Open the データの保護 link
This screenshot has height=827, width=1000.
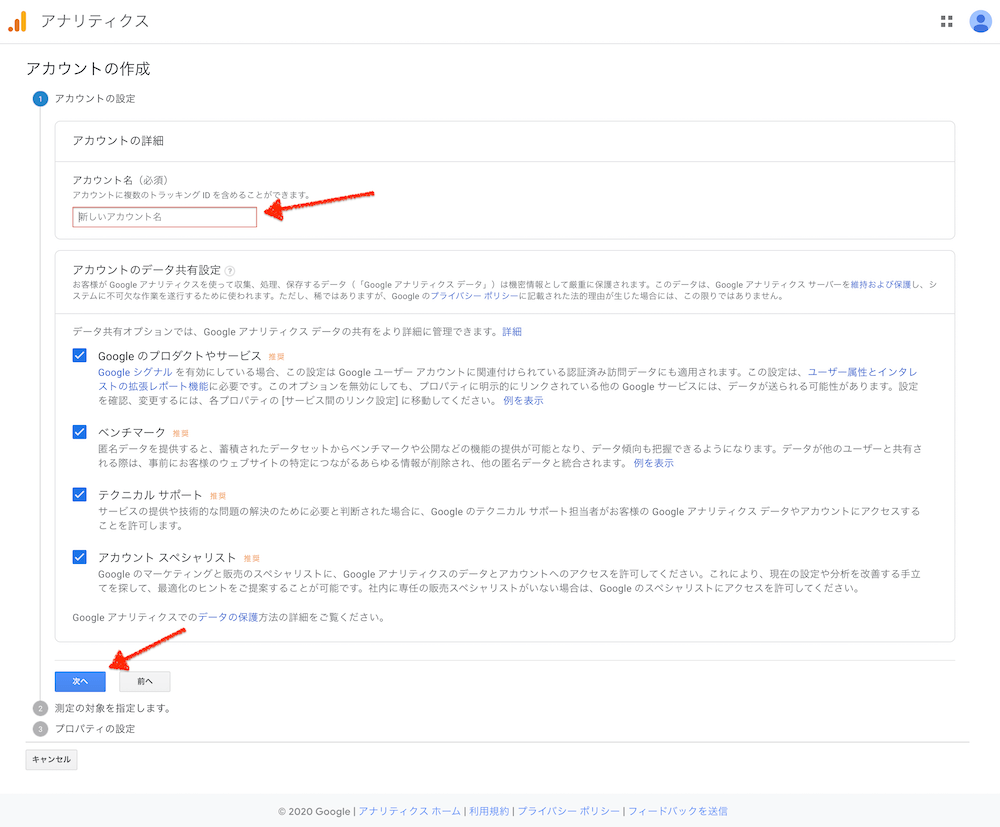pos(228,617)
